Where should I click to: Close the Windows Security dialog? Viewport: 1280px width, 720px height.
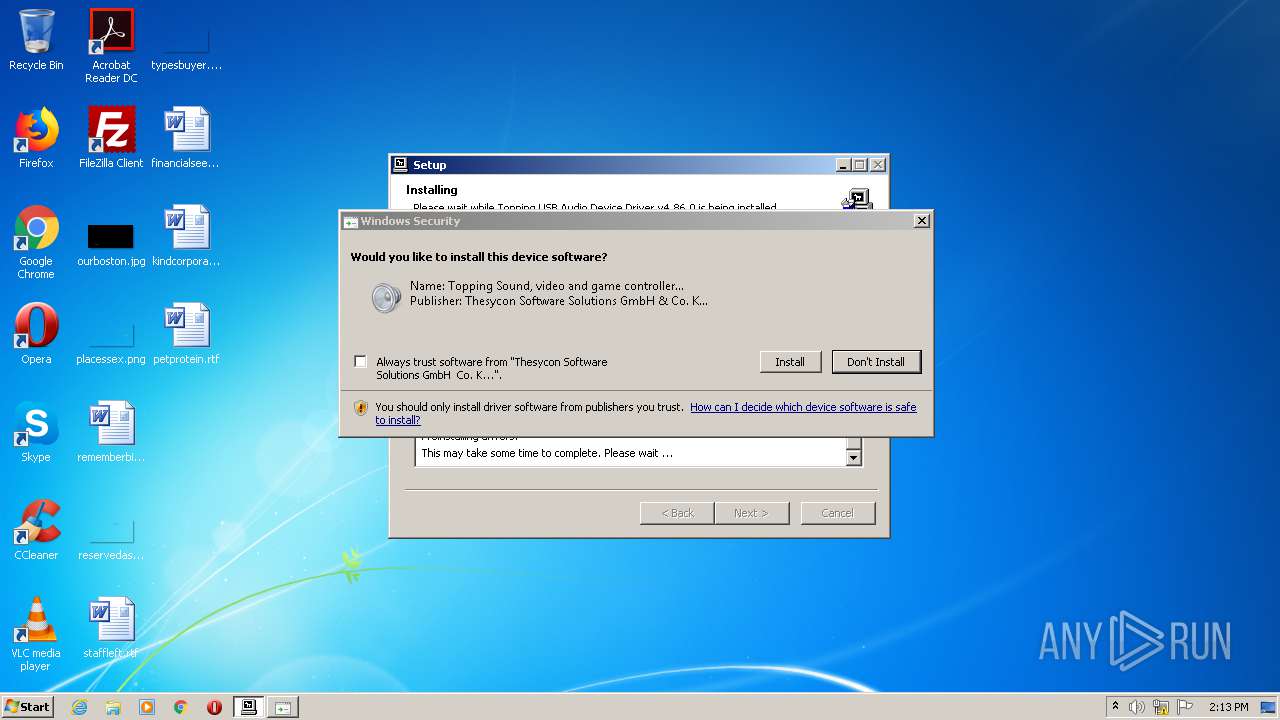tap(922, 221)
